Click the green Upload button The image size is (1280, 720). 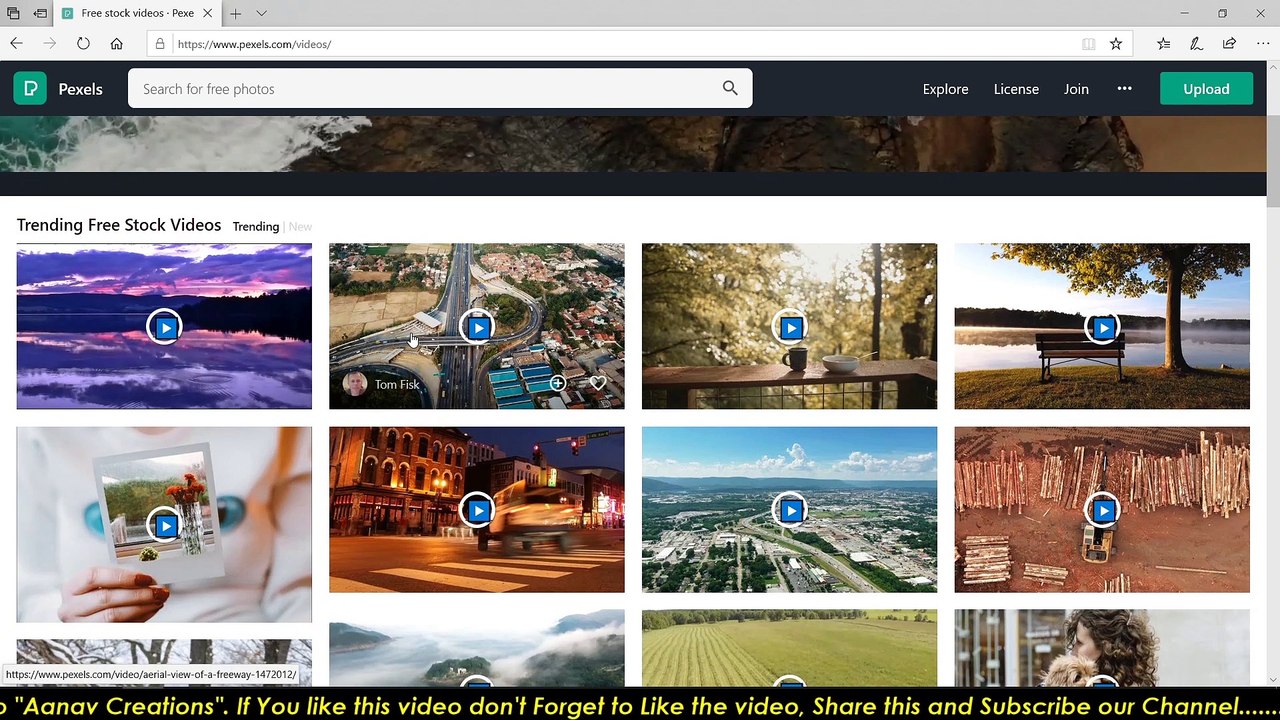1206,89
